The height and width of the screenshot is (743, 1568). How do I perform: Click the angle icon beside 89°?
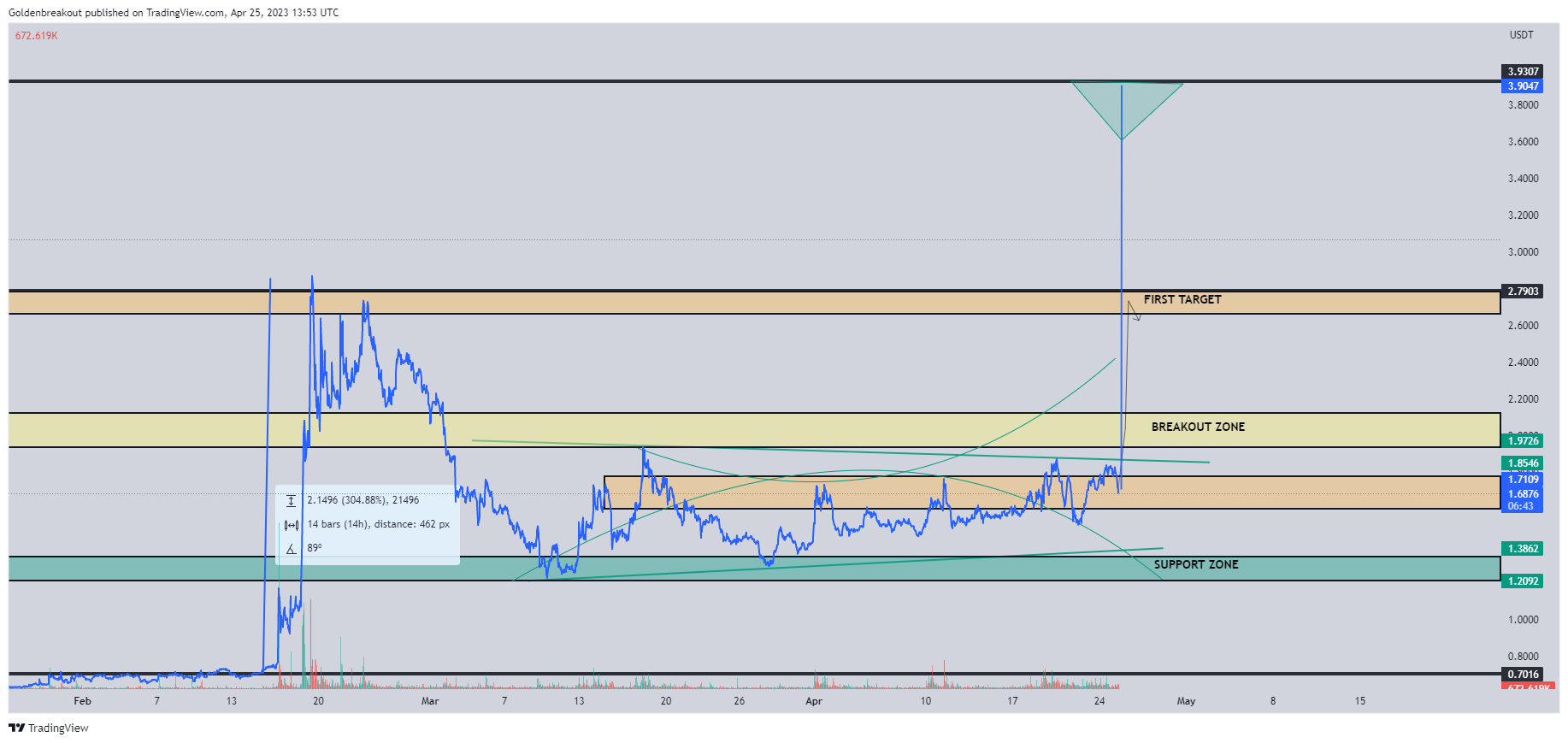coord(291,549)
